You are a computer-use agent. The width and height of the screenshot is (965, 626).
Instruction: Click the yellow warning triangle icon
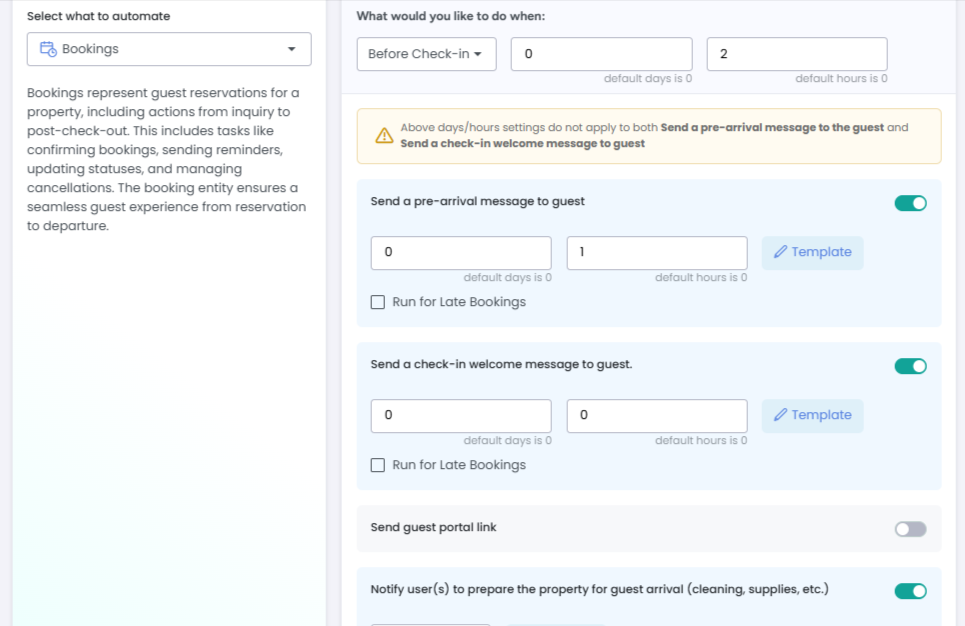coord(384,136)
